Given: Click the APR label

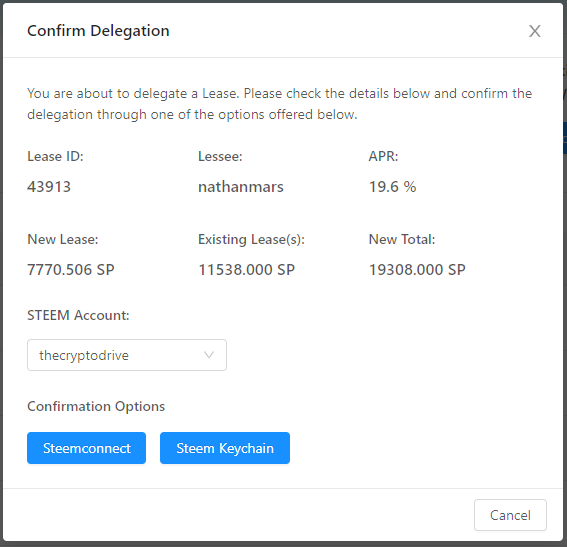Looking at the screenshot, I should coord(383,157).
